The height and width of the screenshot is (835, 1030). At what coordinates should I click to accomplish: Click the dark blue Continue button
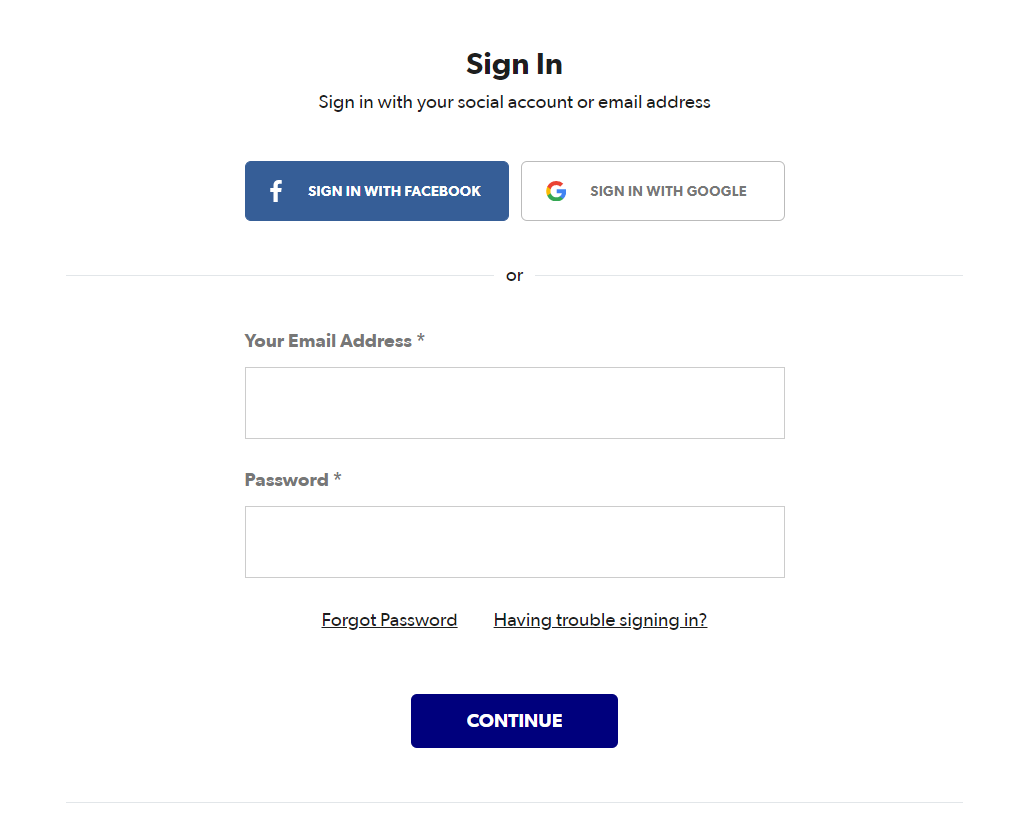click(x=514, y=720)
